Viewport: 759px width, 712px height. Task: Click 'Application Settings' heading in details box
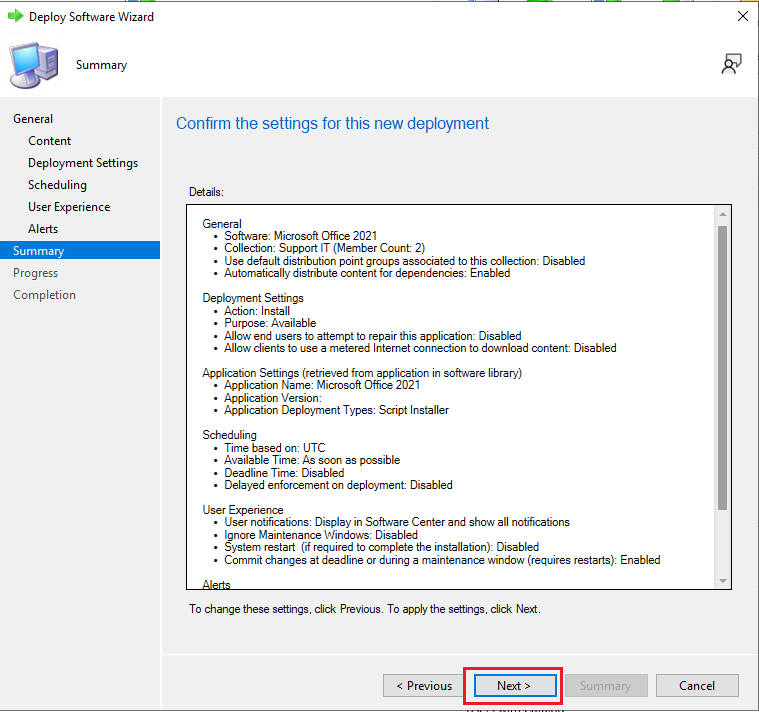coord(362,373)
